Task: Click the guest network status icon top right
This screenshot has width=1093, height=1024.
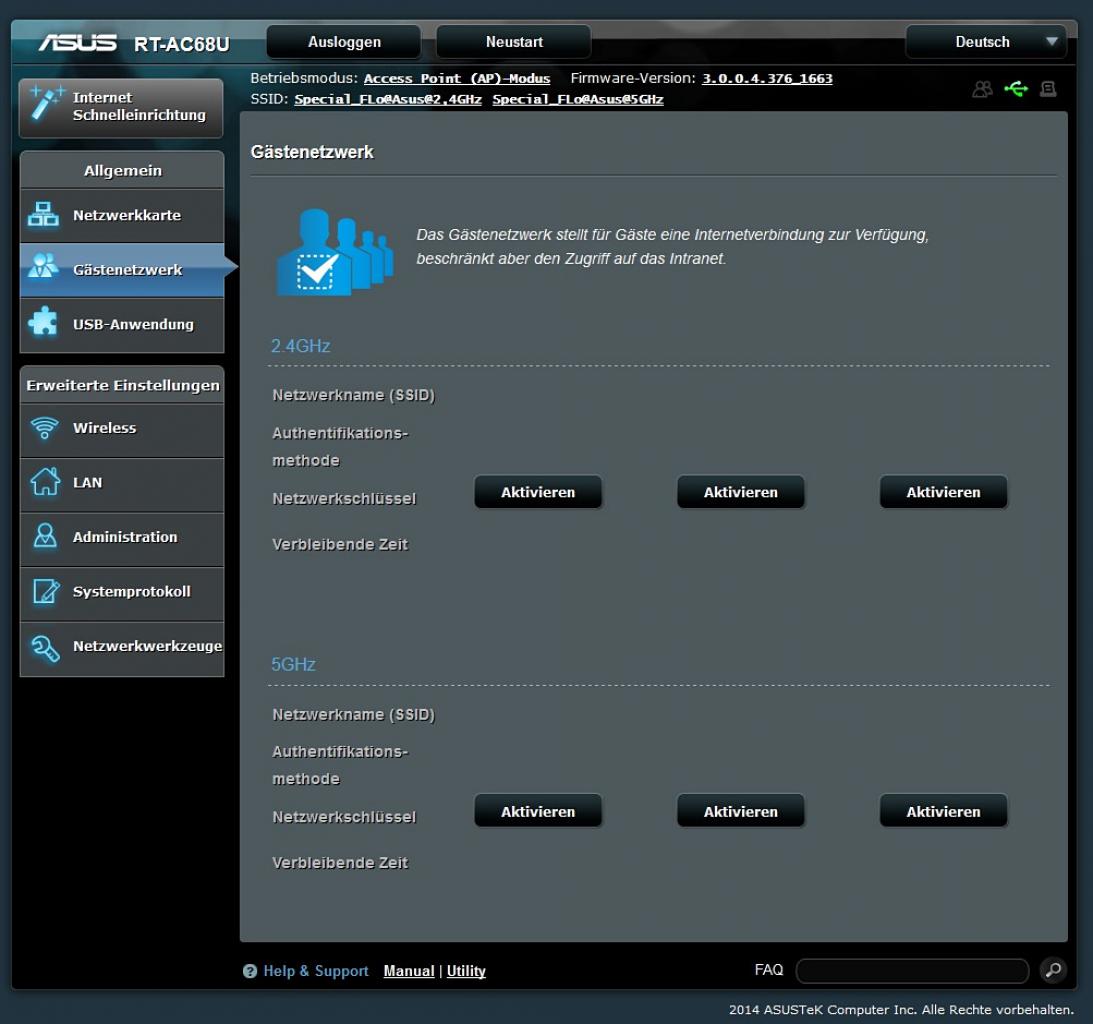Action: click(982, 89)
